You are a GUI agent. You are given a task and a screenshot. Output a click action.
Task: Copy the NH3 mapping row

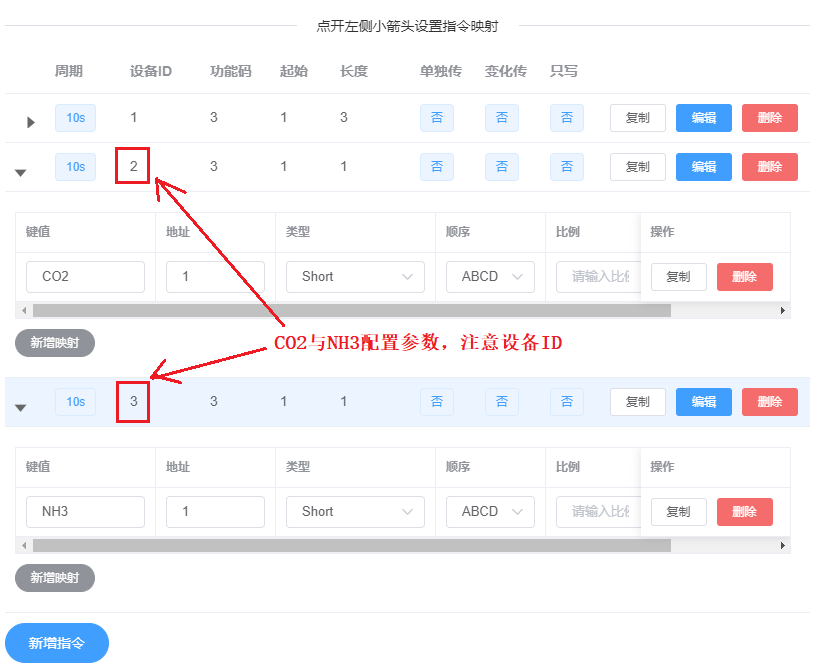point(678,512)
